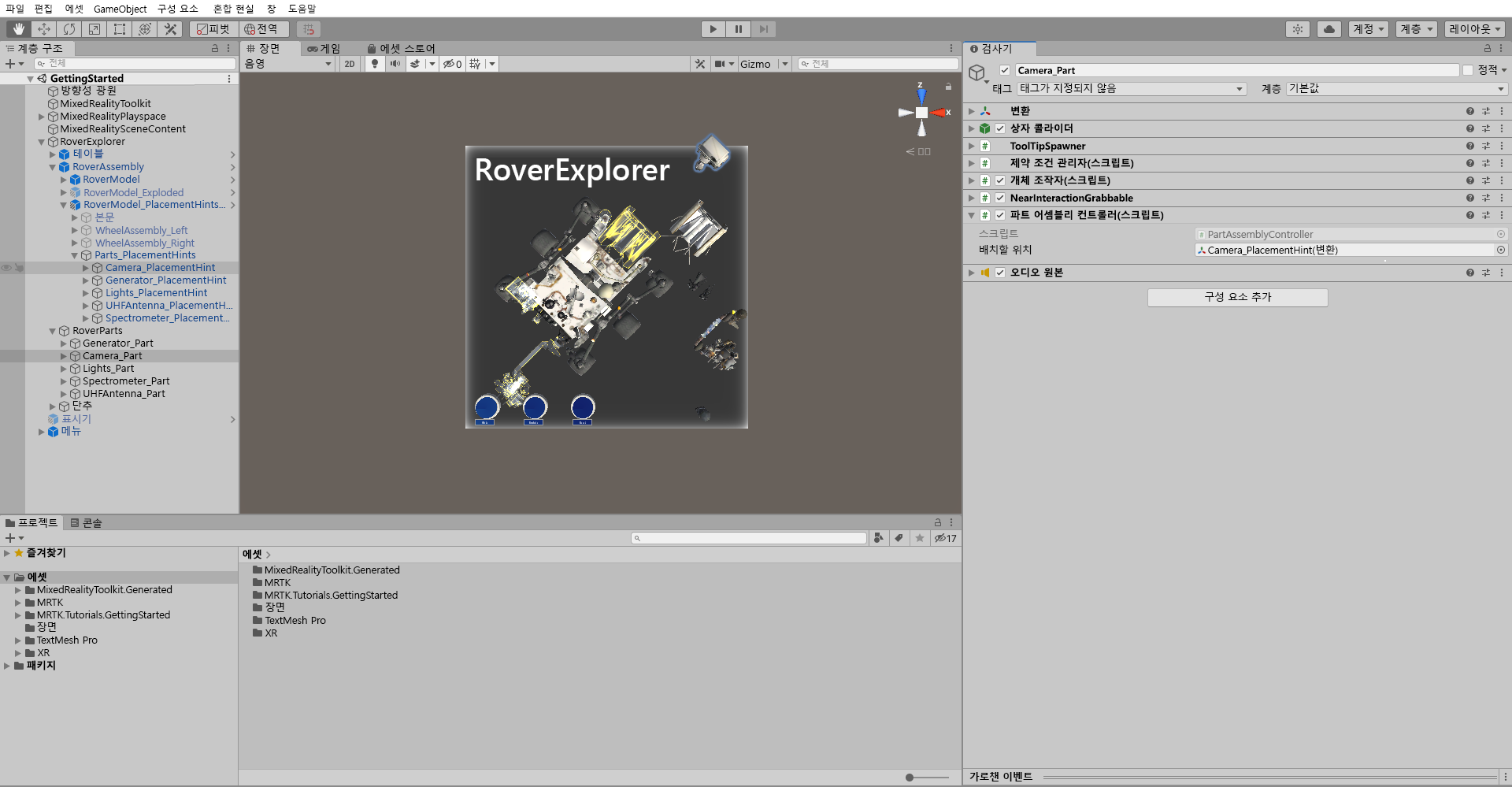Image resolution: width=1512 pixels, height=787 pixels.
Task: Switch to the 콘솔 tab
Action: coord(88,522)
